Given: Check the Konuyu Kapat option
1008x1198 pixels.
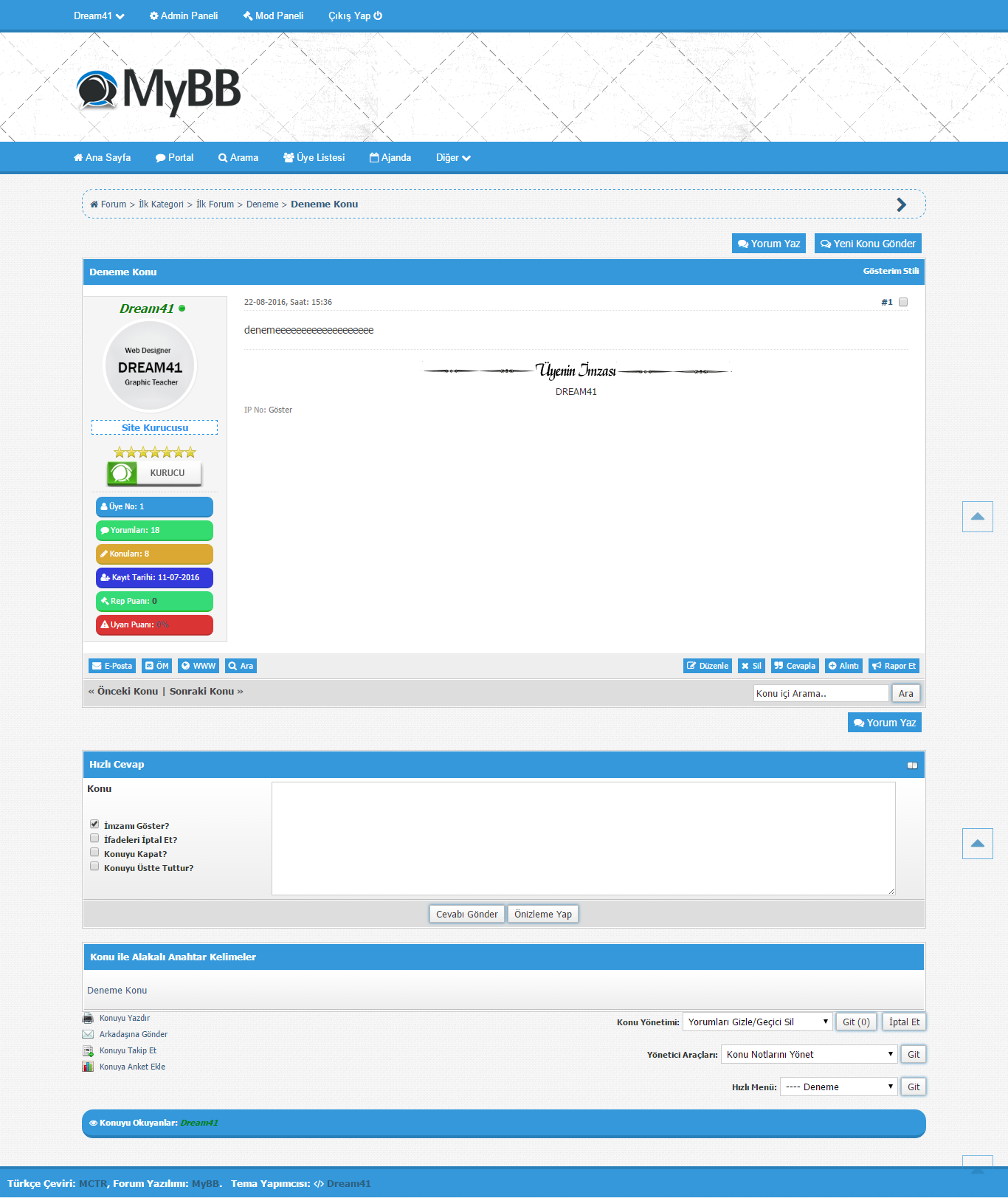Looking at the screenshot, I should click(x=94, y=852).
